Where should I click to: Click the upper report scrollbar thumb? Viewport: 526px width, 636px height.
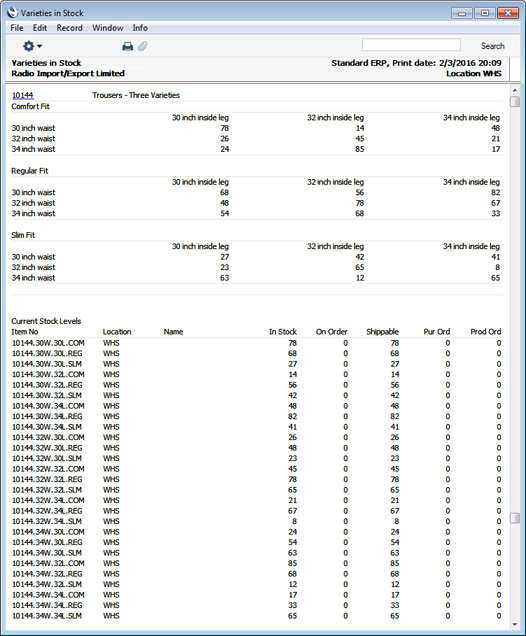pyautogui.click(x=515, y=101)
